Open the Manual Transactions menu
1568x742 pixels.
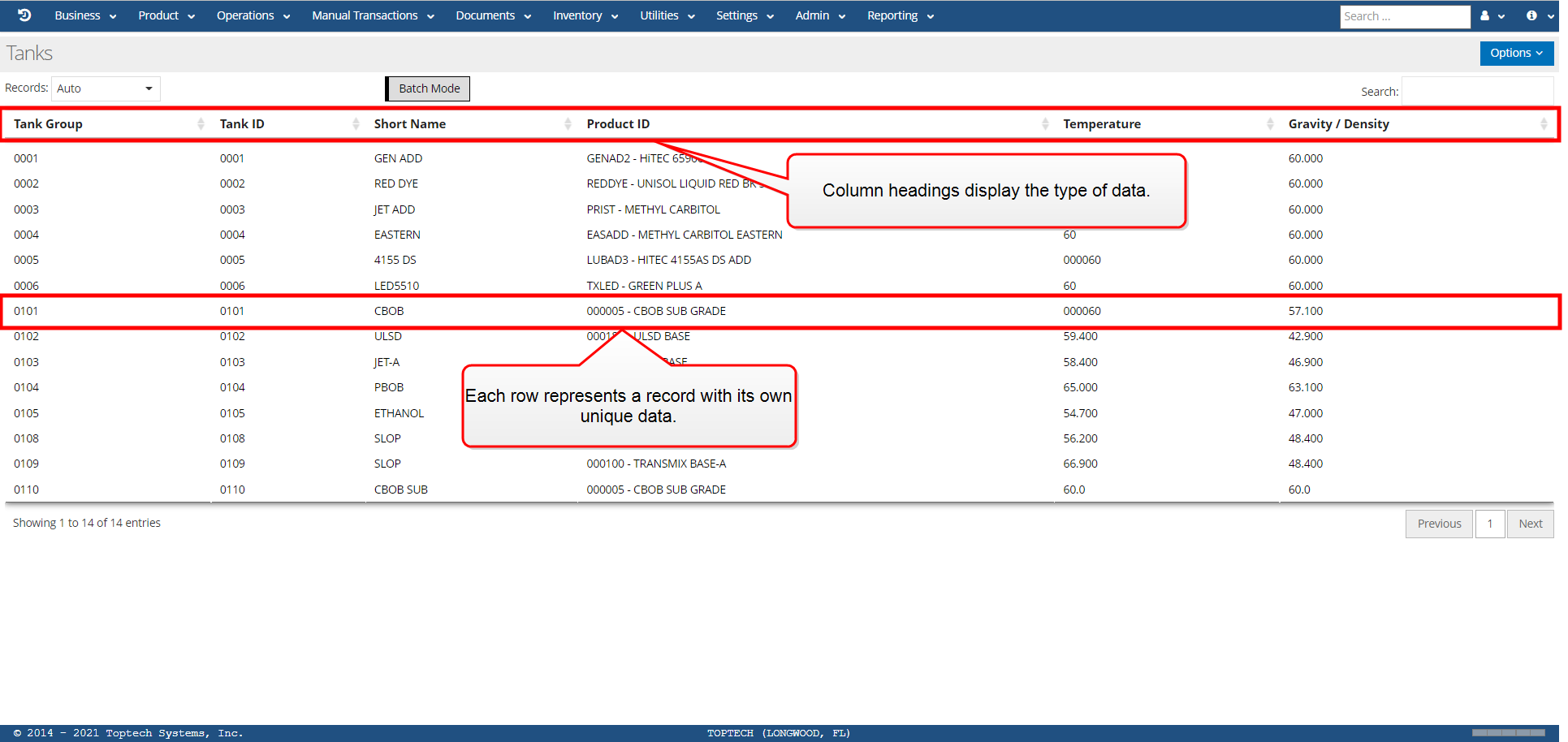point(373,15)
